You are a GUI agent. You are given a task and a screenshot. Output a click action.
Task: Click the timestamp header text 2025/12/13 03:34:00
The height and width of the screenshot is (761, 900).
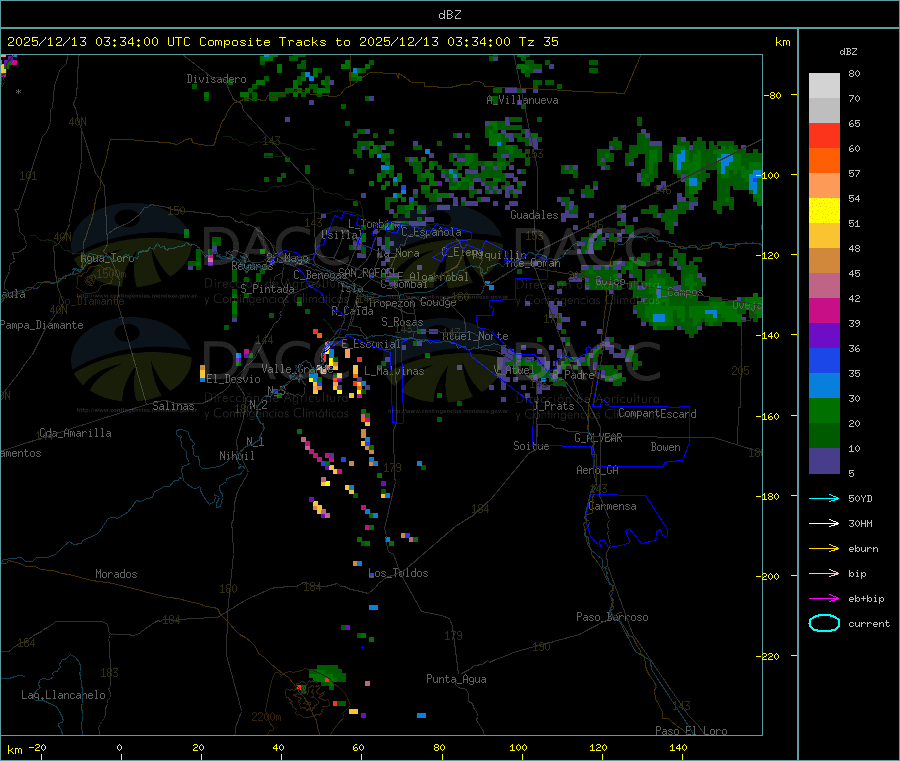[x=83, y=42]
